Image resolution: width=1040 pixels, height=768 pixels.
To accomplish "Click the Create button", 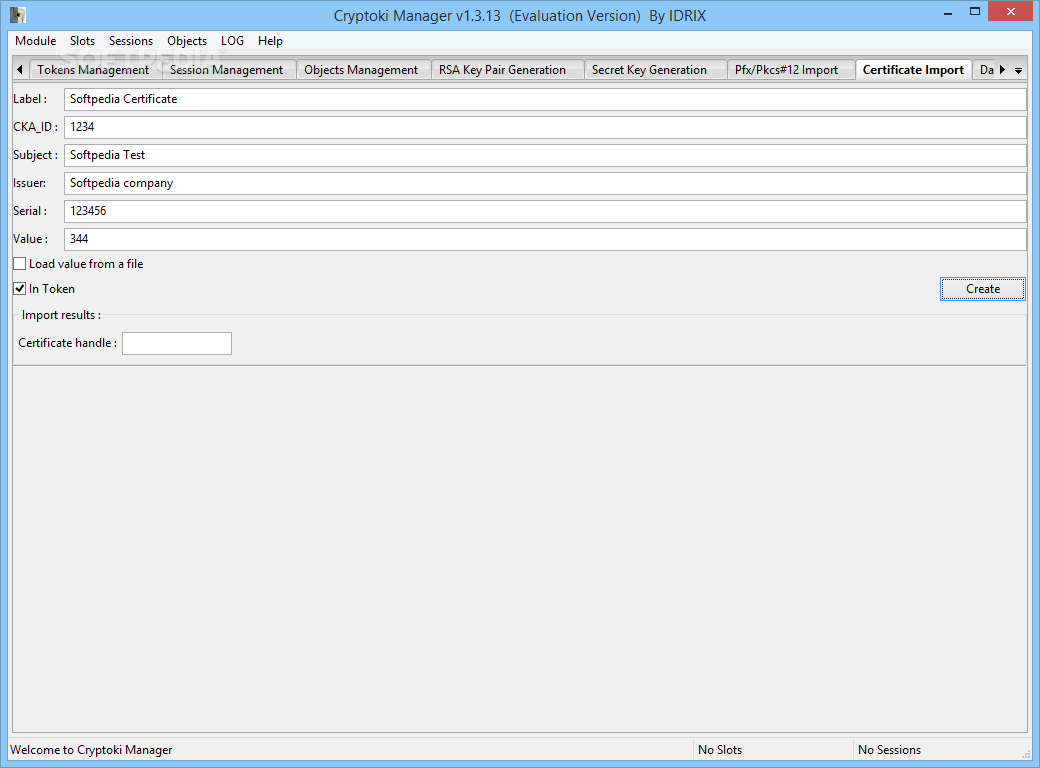I will 983,289.
